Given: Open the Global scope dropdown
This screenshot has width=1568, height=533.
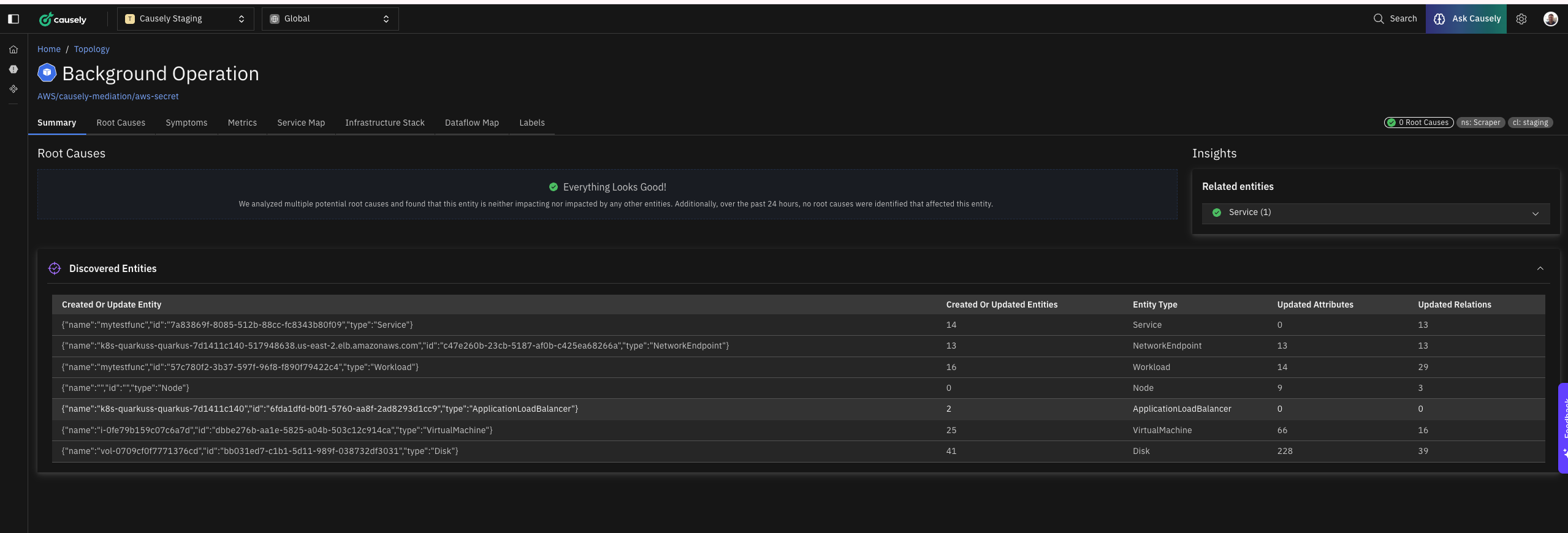Looking at the screenshot, I should coord(330,19).
